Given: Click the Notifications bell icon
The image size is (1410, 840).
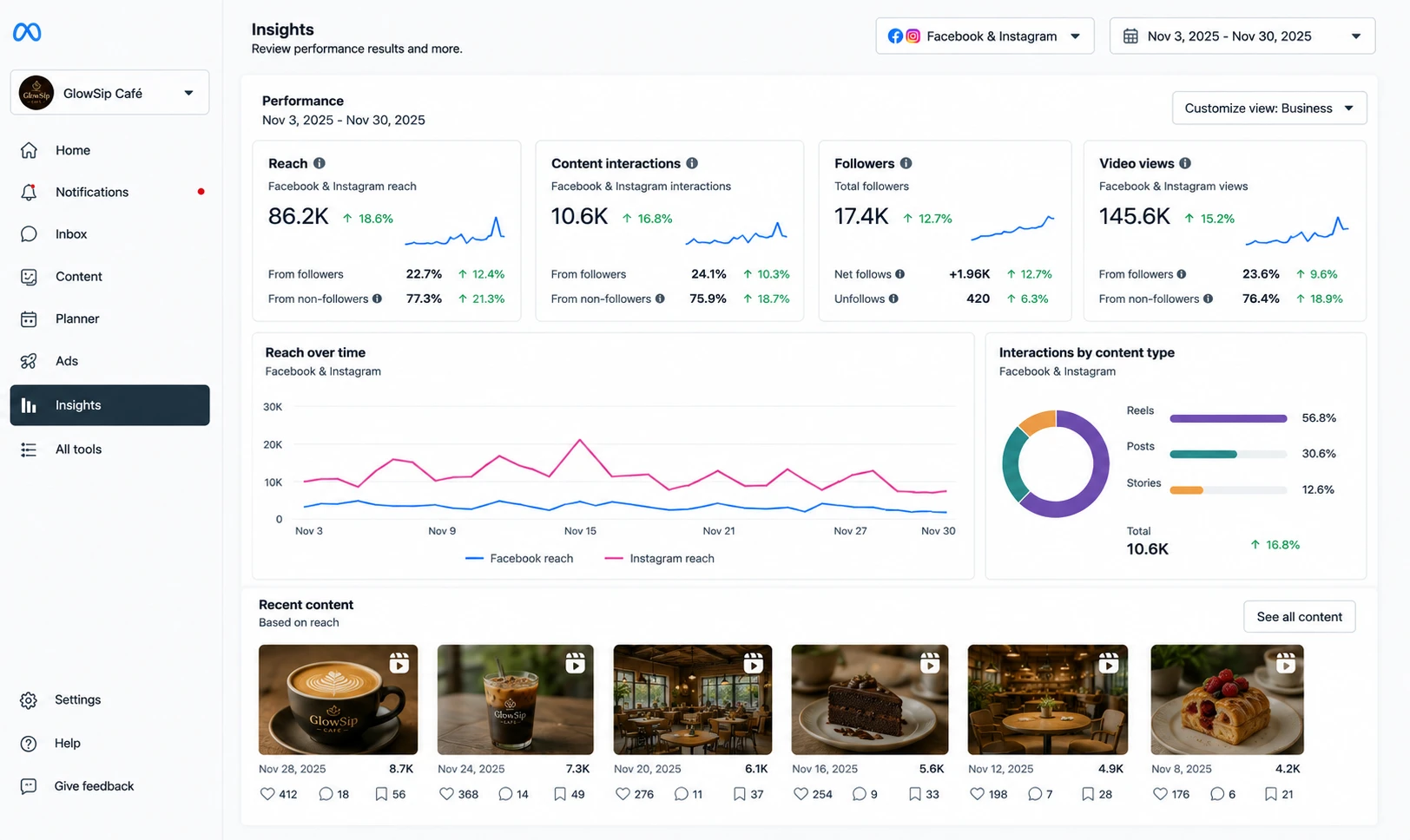Looking at the screenshot, I should click(x=29, y=192).
